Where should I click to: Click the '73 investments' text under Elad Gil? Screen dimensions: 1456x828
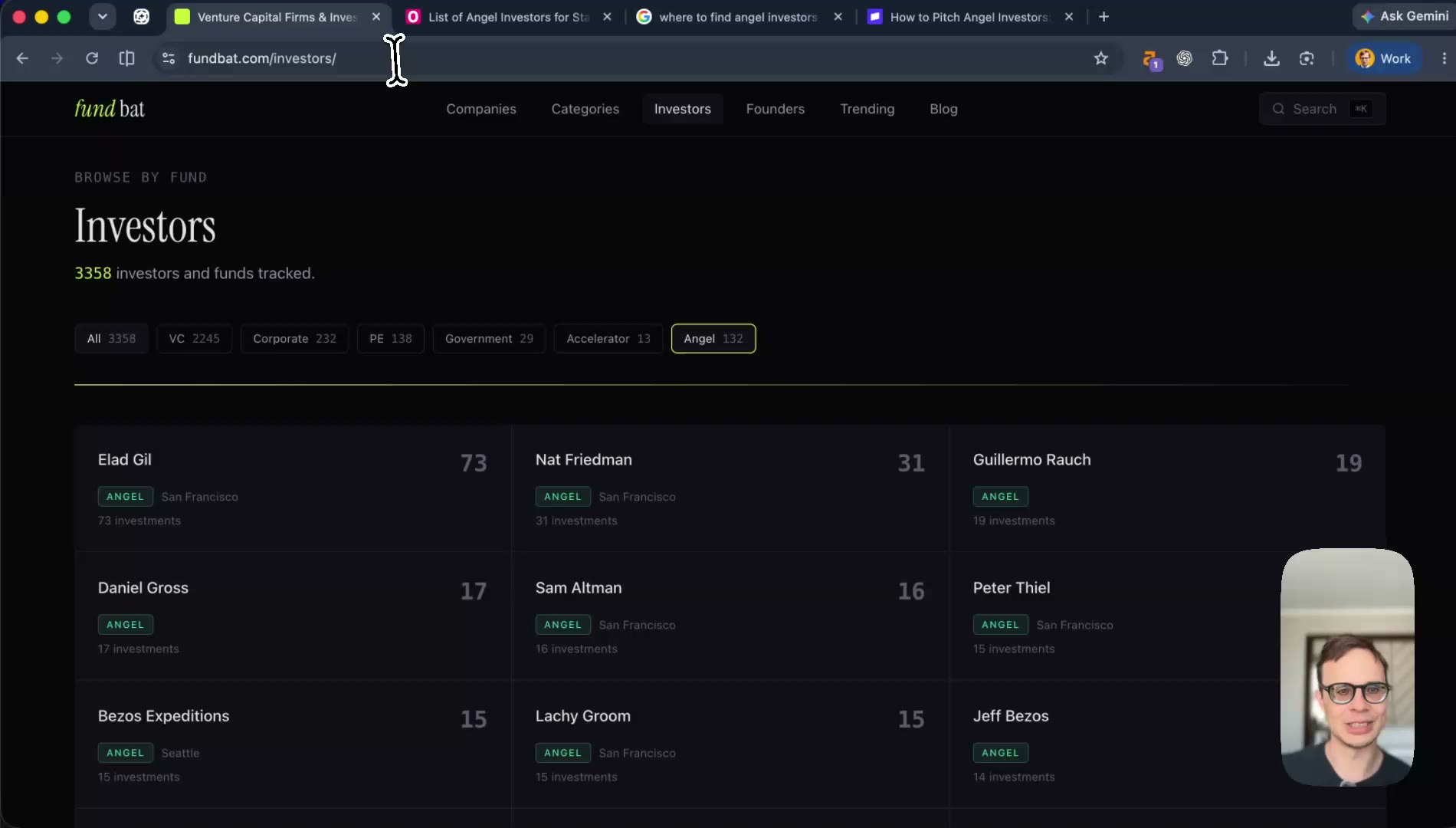tap(139, 521)
